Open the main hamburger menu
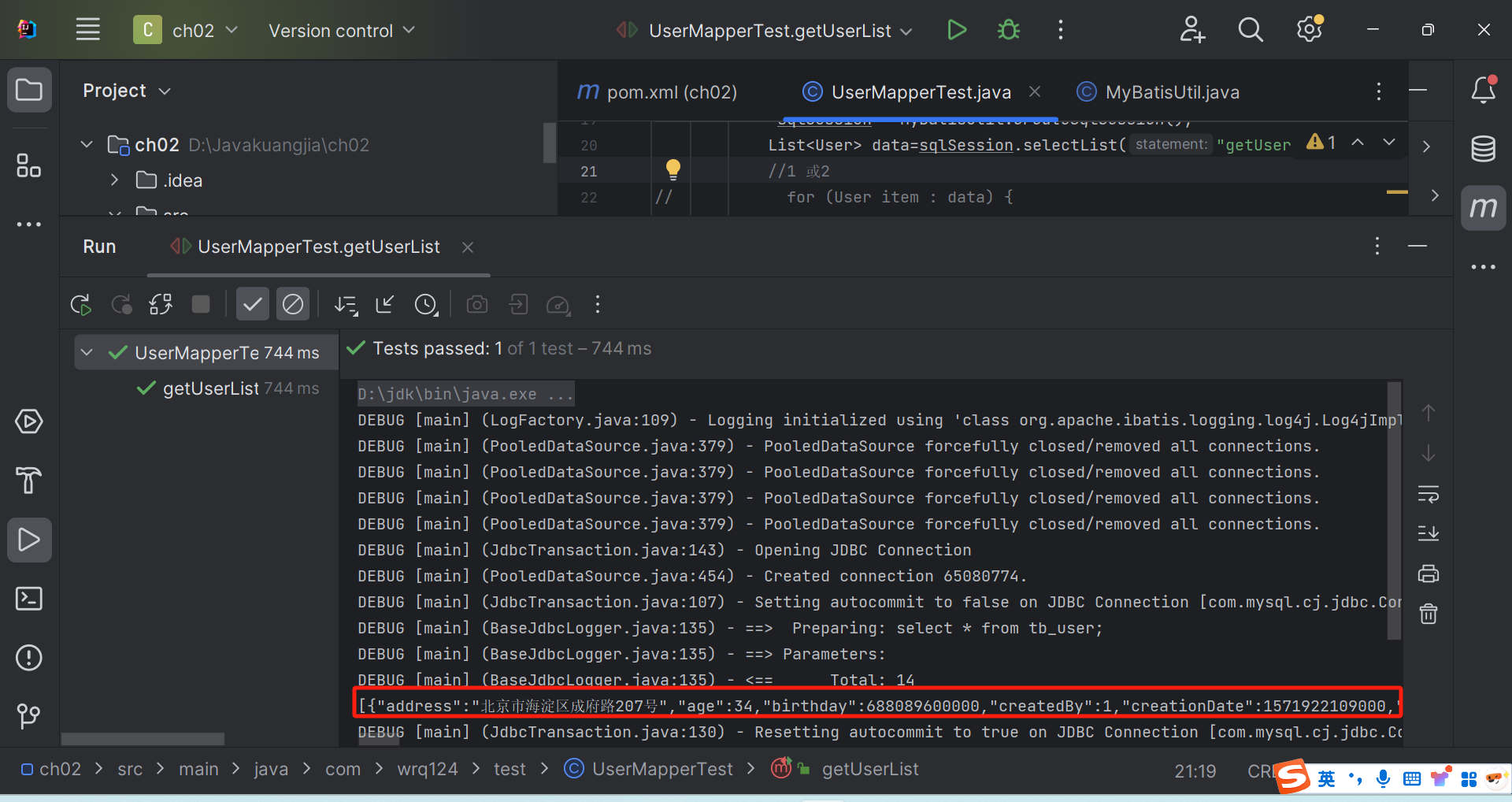The image size is (1512, 802). (87, 30)
